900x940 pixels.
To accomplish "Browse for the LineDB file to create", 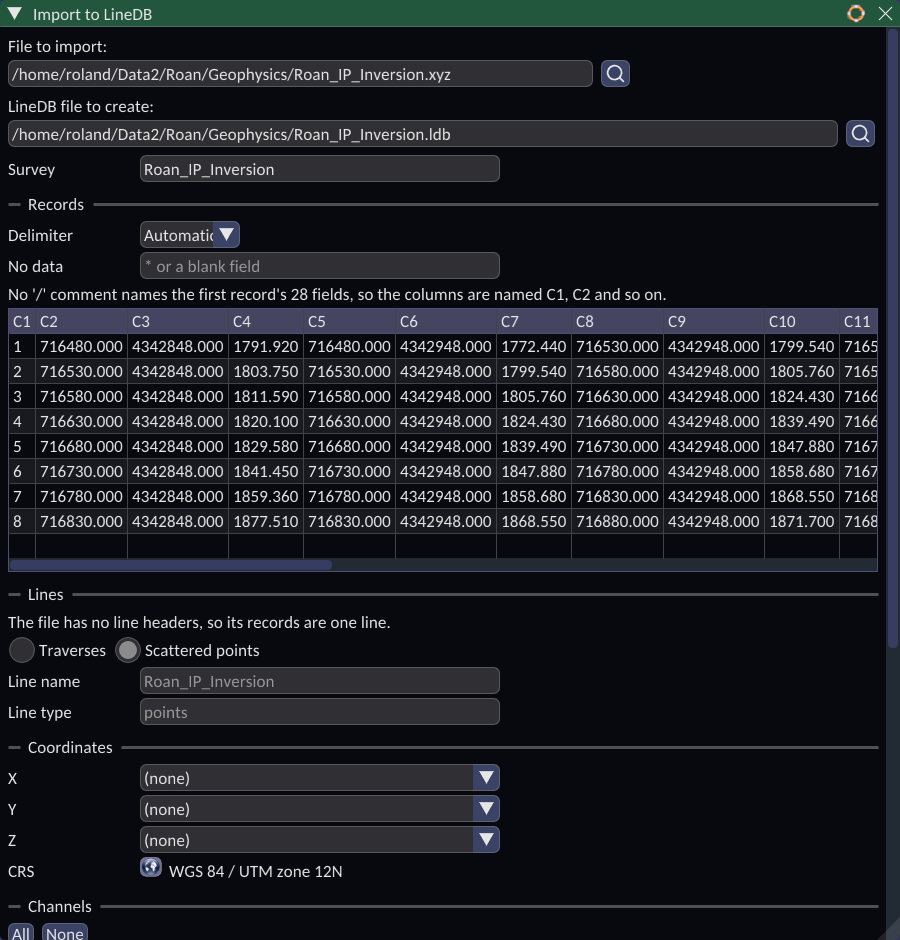I will pos(860,134).
